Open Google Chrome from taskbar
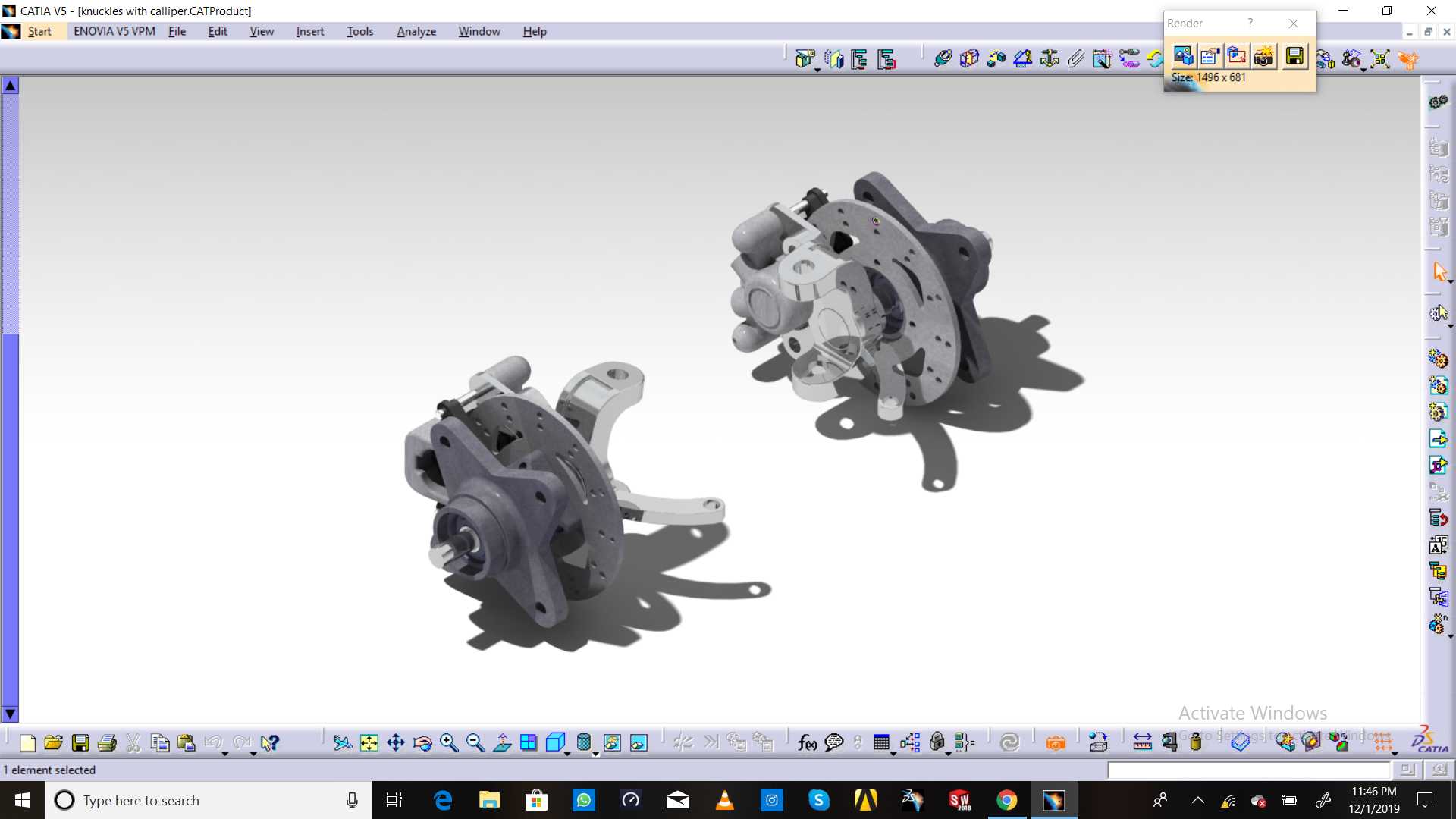Screen dimensions: 1456x819 (1006, 800)
